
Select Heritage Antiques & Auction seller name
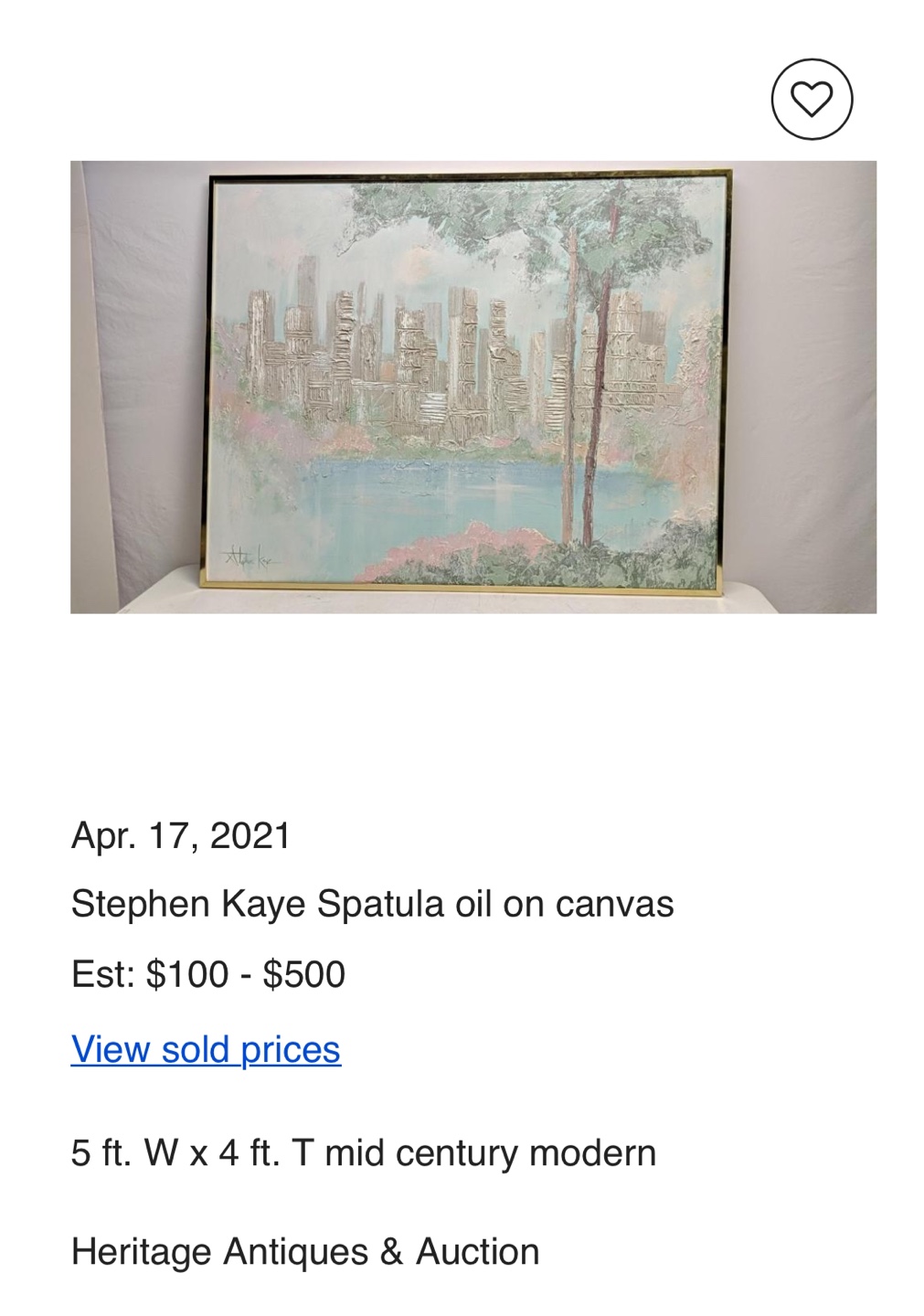tap(305, 1251)
